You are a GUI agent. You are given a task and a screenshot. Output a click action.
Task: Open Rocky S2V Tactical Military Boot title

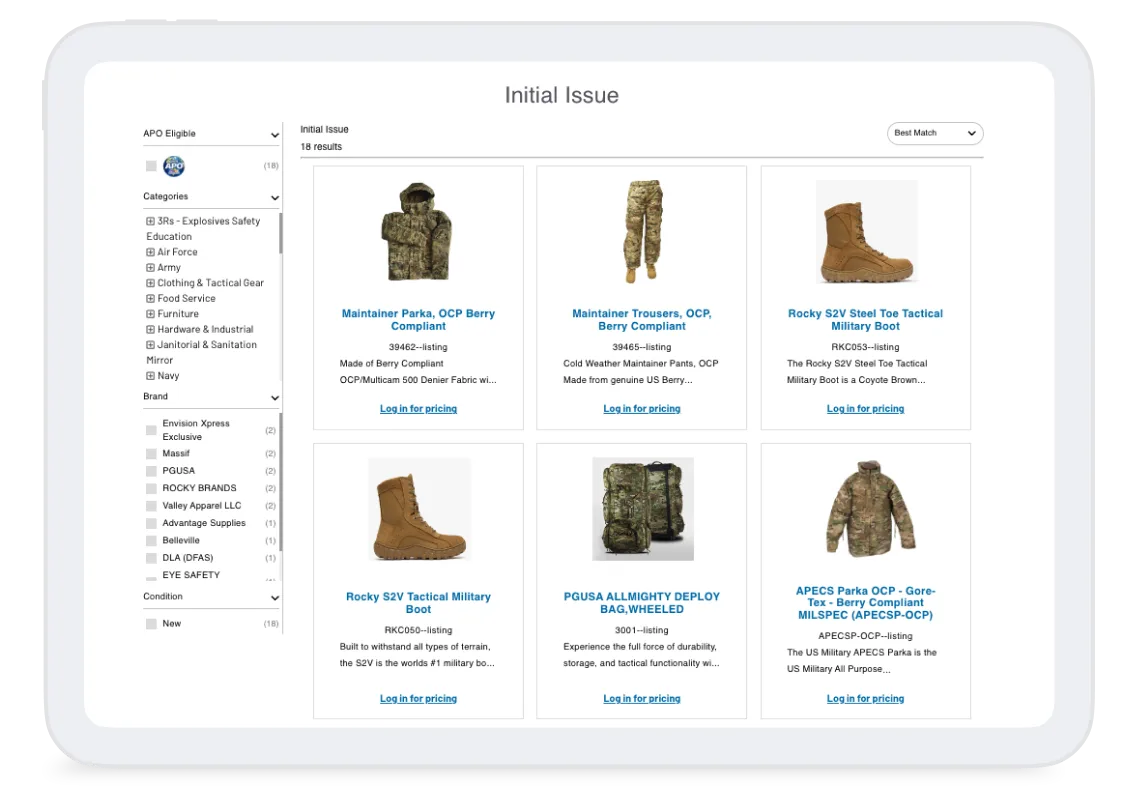tap(418, 602)
